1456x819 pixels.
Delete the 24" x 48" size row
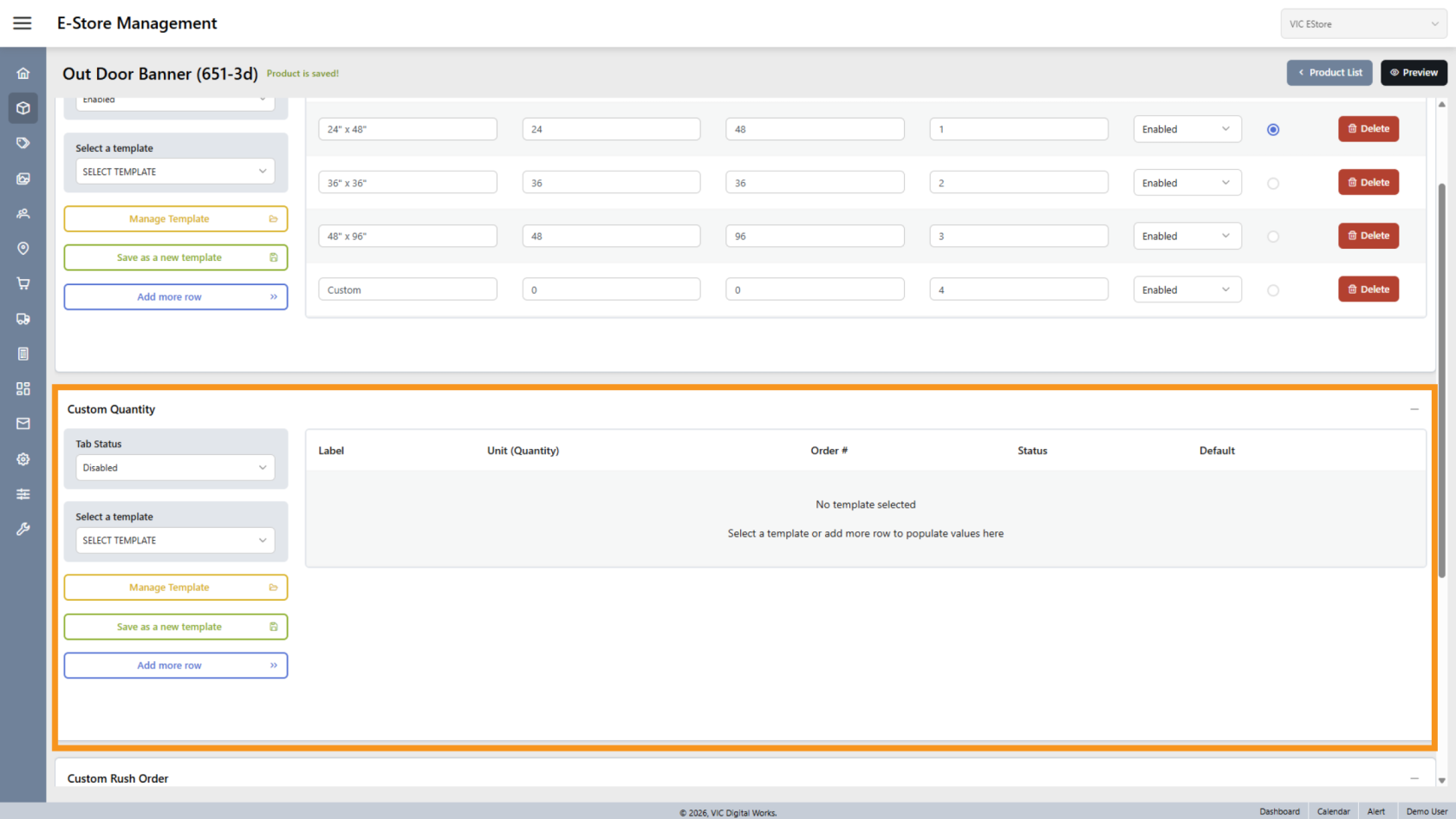click(x=1368, y=129)
